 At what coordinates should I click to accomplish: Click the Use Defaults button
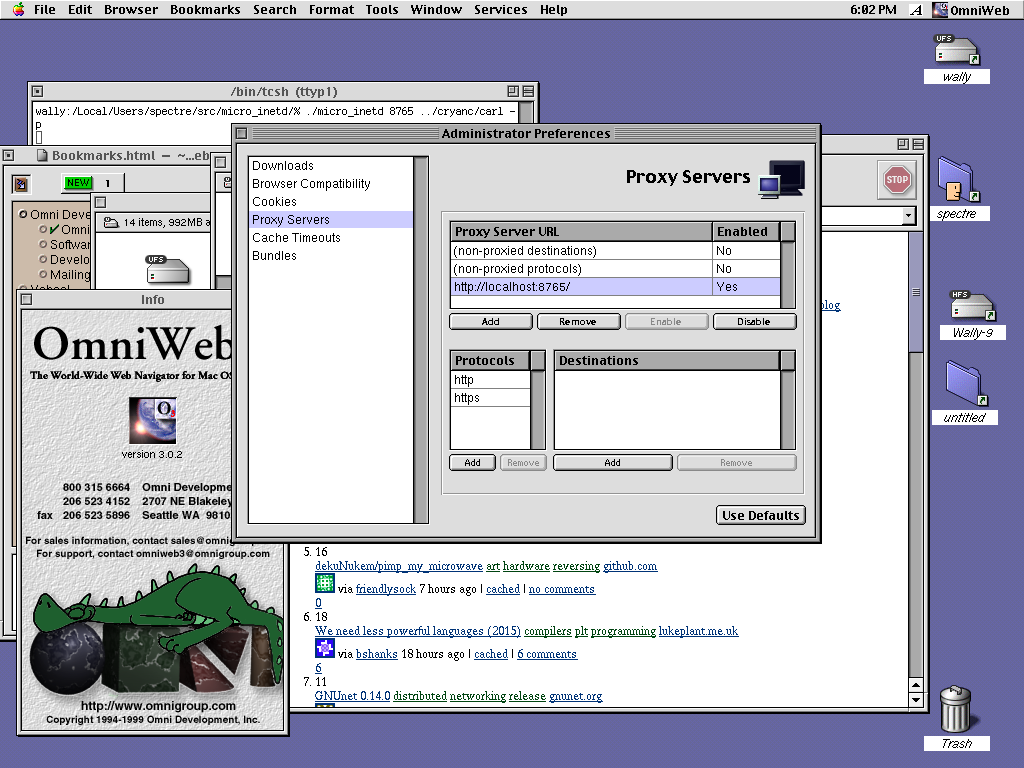point(760,515)
